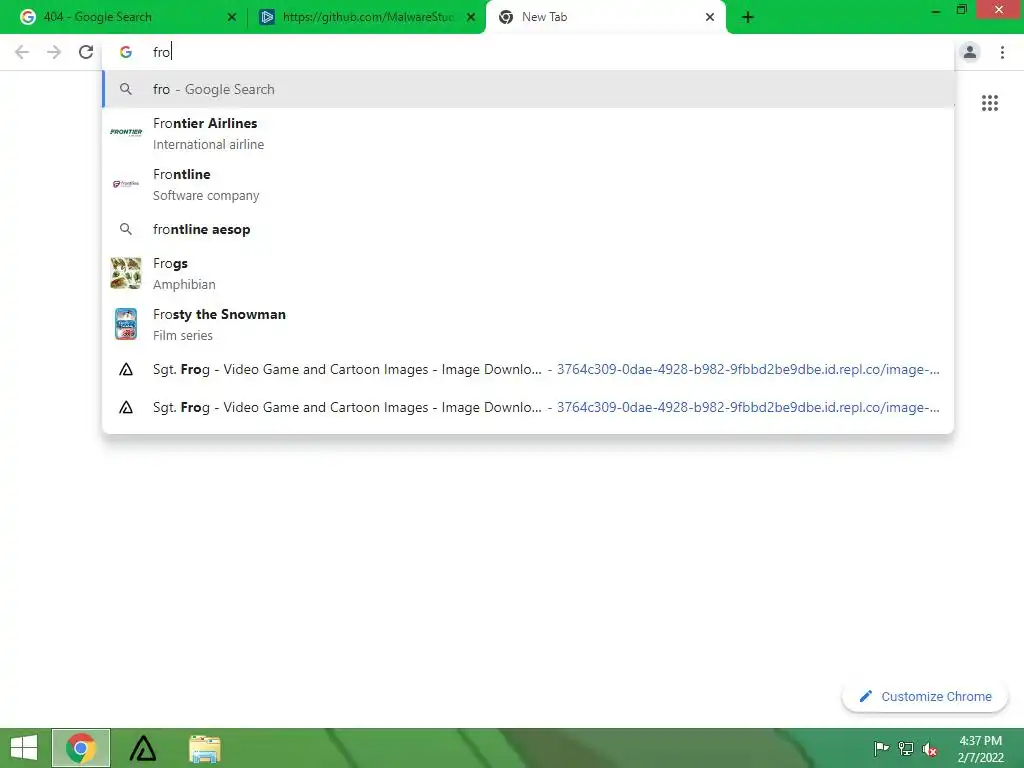This screenshot has height=768, width=1024.
Task: Click the Frontline logo thumbnail
Action: [126, 184]
